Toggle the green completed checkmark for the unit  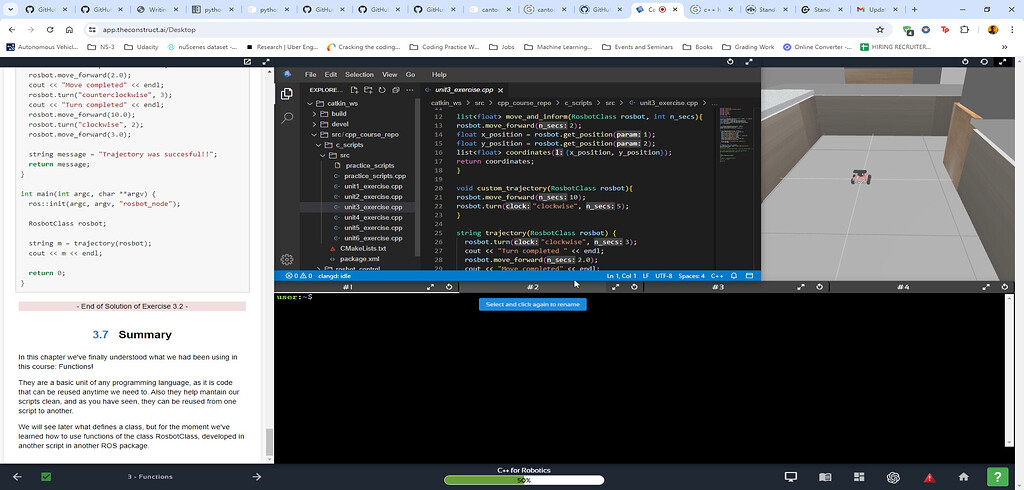point(46,477)
